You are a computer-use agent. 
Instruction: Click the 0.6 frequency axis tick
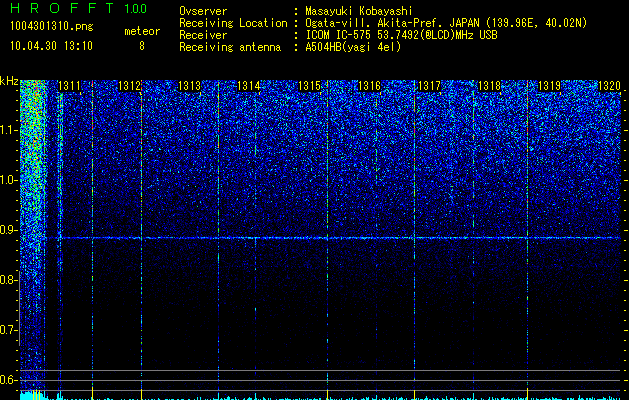9,380
